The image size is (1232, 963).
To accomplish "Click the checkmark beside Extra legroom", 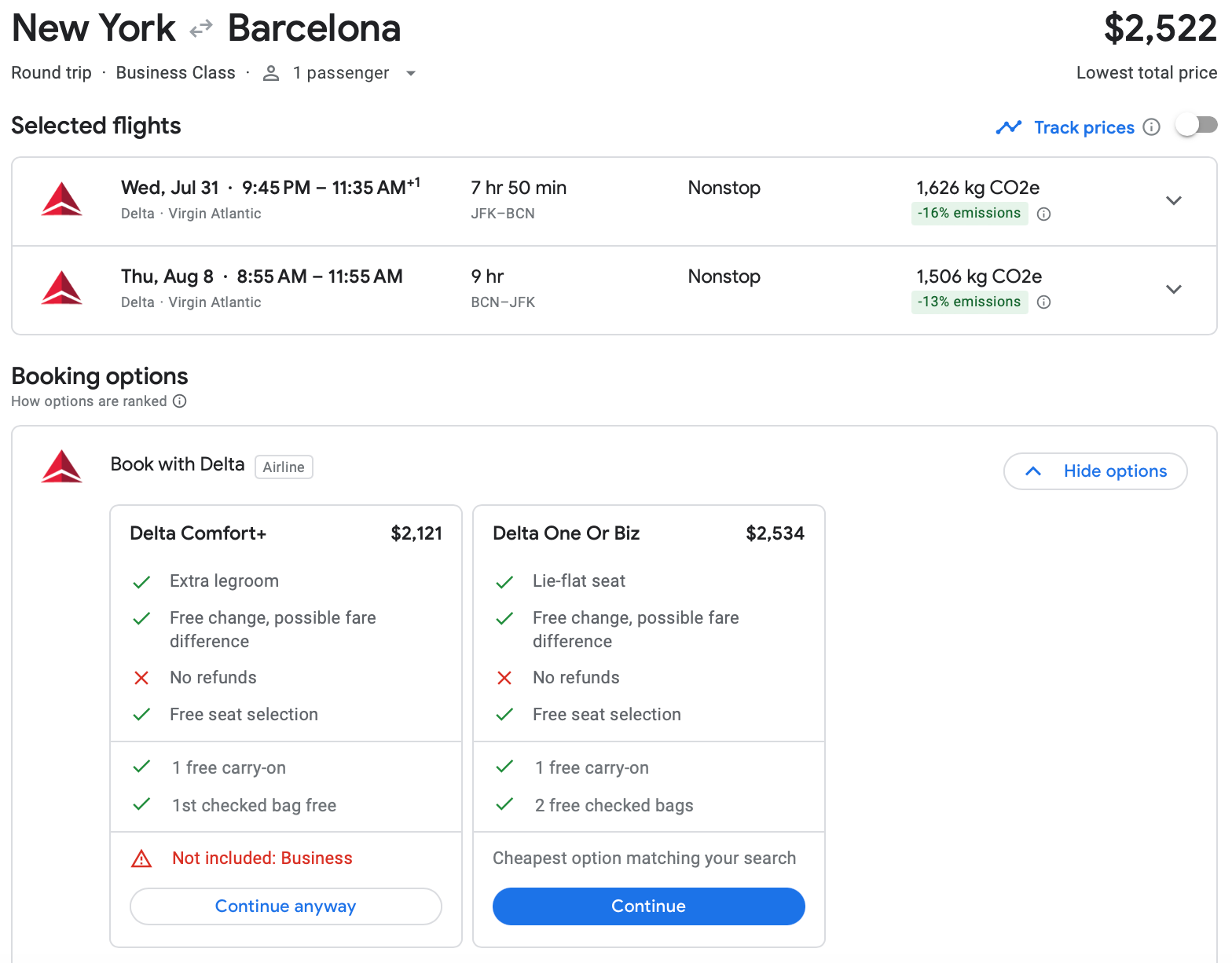I will pyautogui.click(x=141, y=582).
